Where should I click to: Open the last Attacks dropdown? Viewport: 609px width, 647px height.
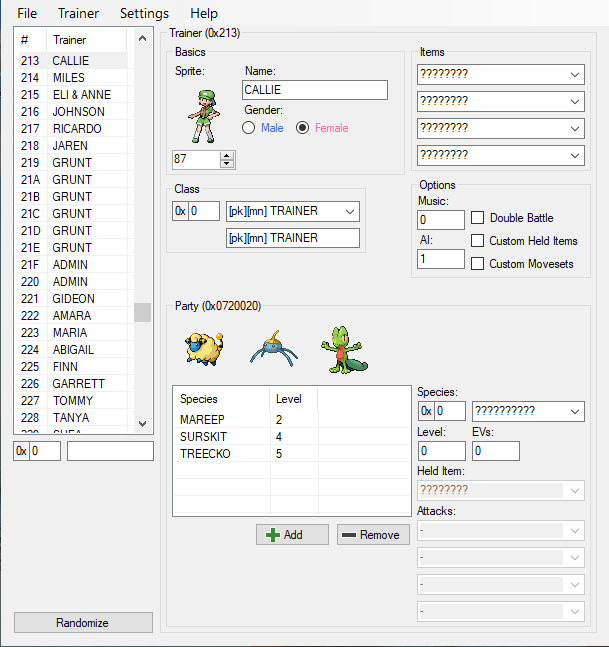click(x=575, y=612)
